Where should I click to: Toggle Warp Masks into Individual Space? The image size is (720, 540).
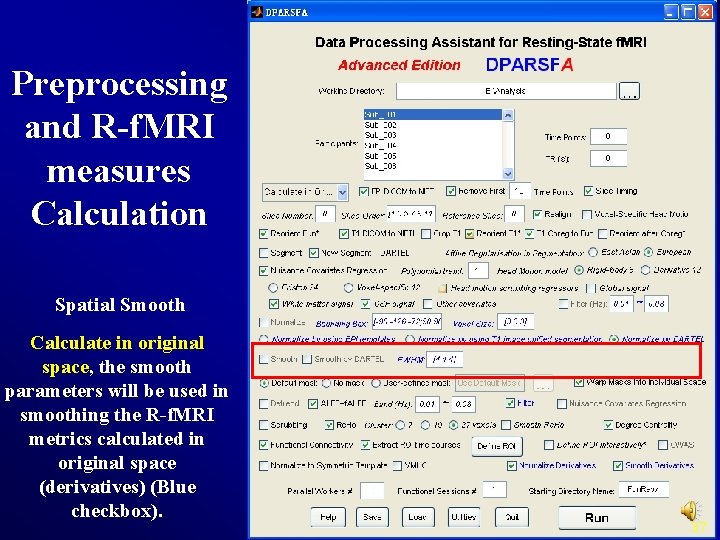tap(579, 382)
